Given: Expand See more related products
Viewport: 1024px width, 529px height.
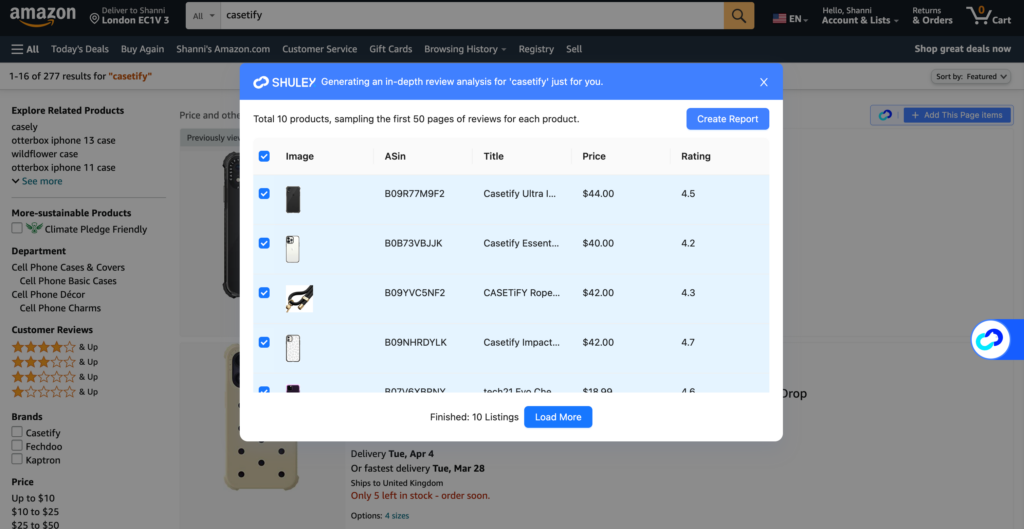Looking at the screenshot, I should point(37,181).
